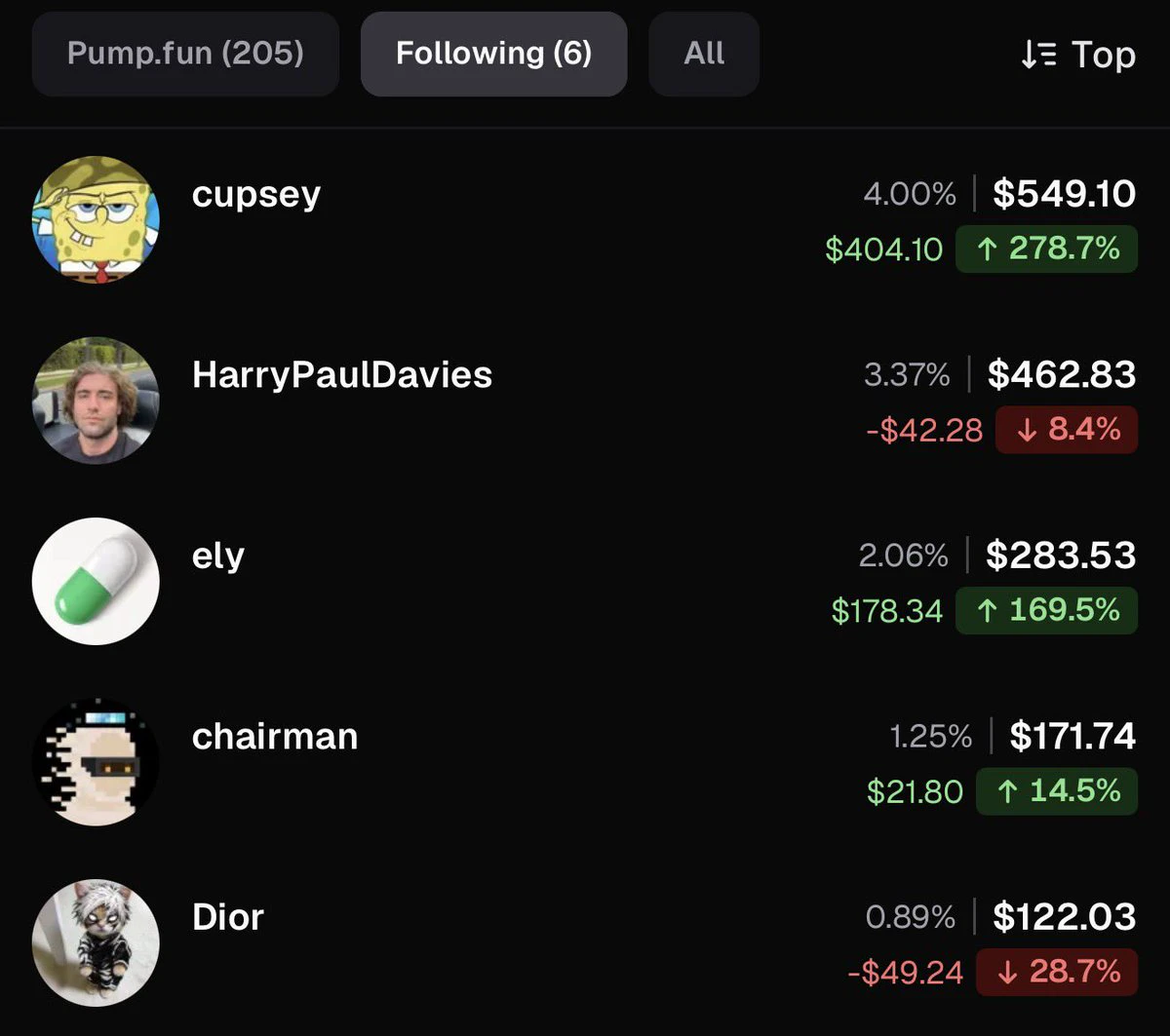Click chairman's $171.74 holding value

point(1072,735)
